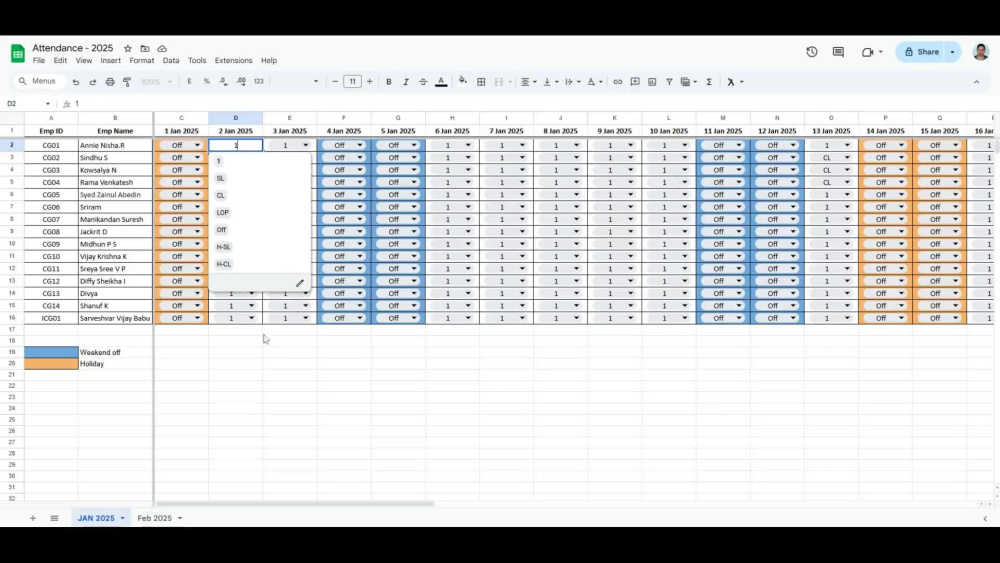Click the move to folder icon
The height and width of the screenshot is (563, 1000).
click(145, 48)
